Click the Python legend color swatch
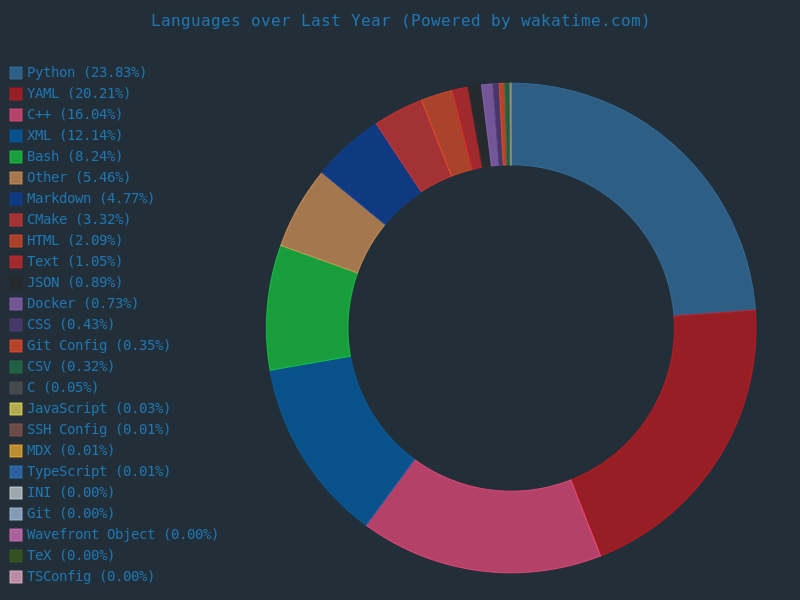This screenshot has height=600, width=800. tap(16, 73)
